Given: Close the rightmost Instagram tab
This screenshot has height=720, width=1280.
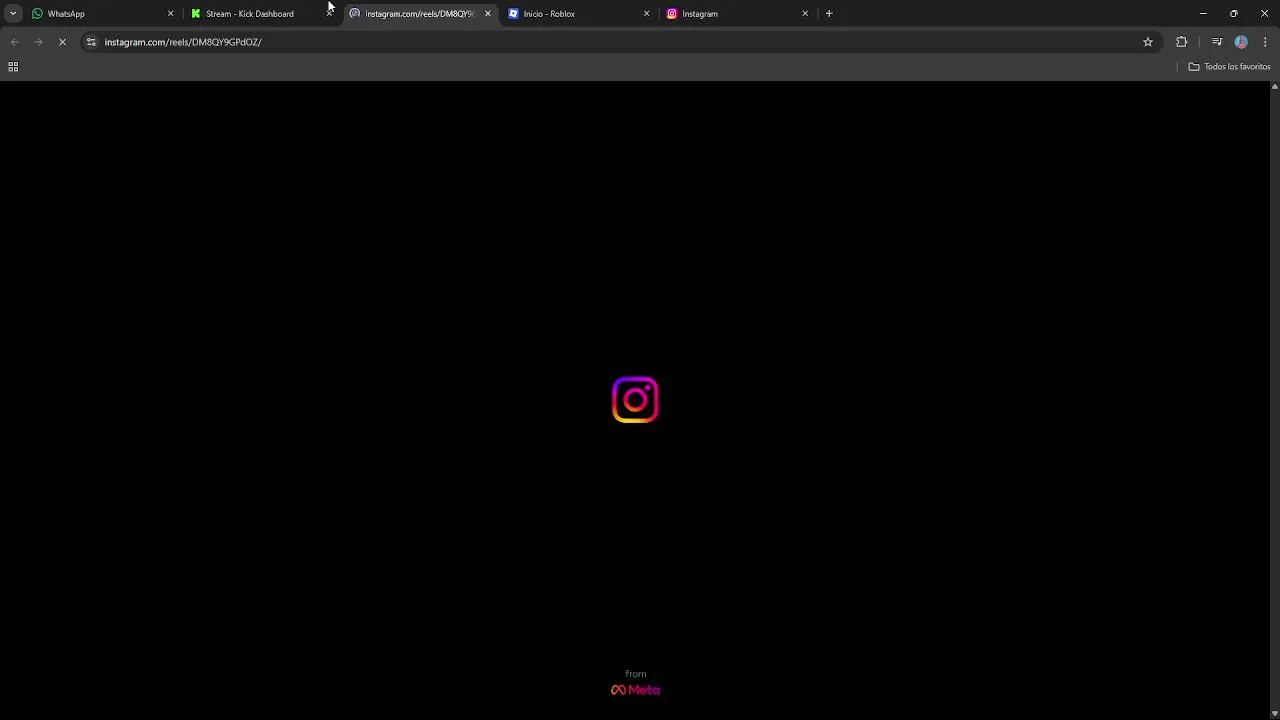Looking at the screenshot, I should [x=805, y=14].
